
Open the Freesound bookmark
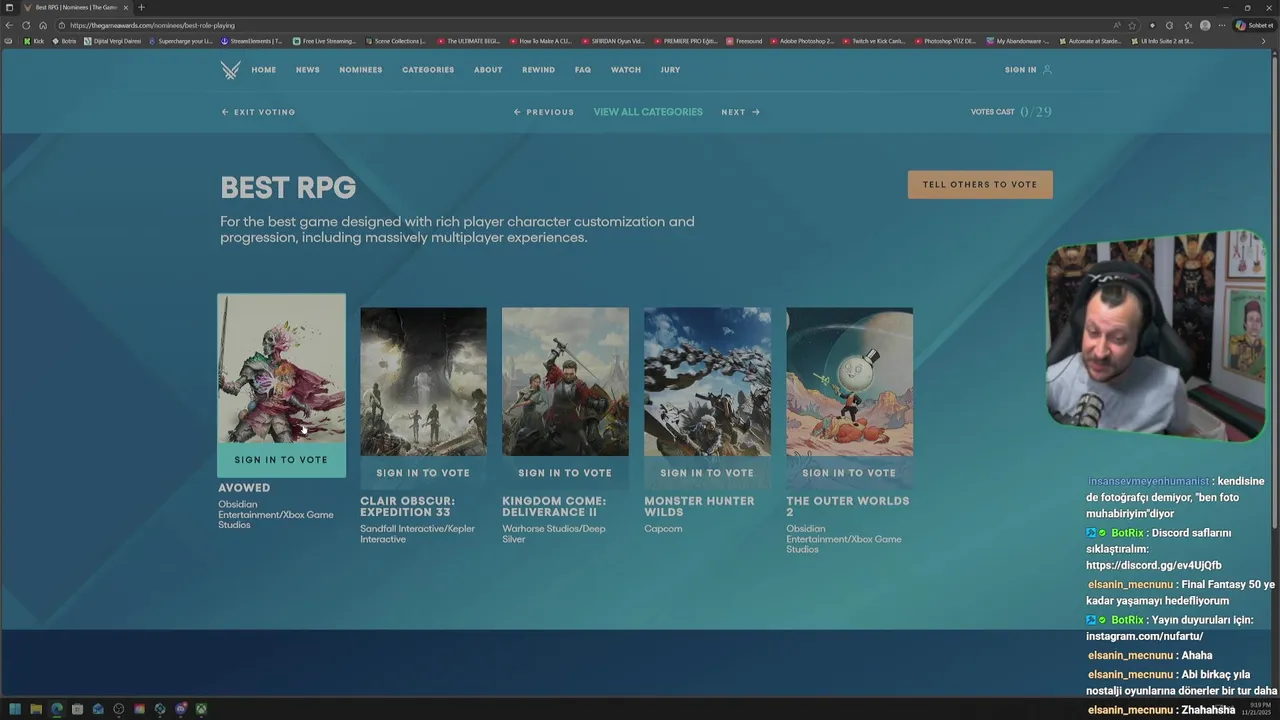click(744, 41)
